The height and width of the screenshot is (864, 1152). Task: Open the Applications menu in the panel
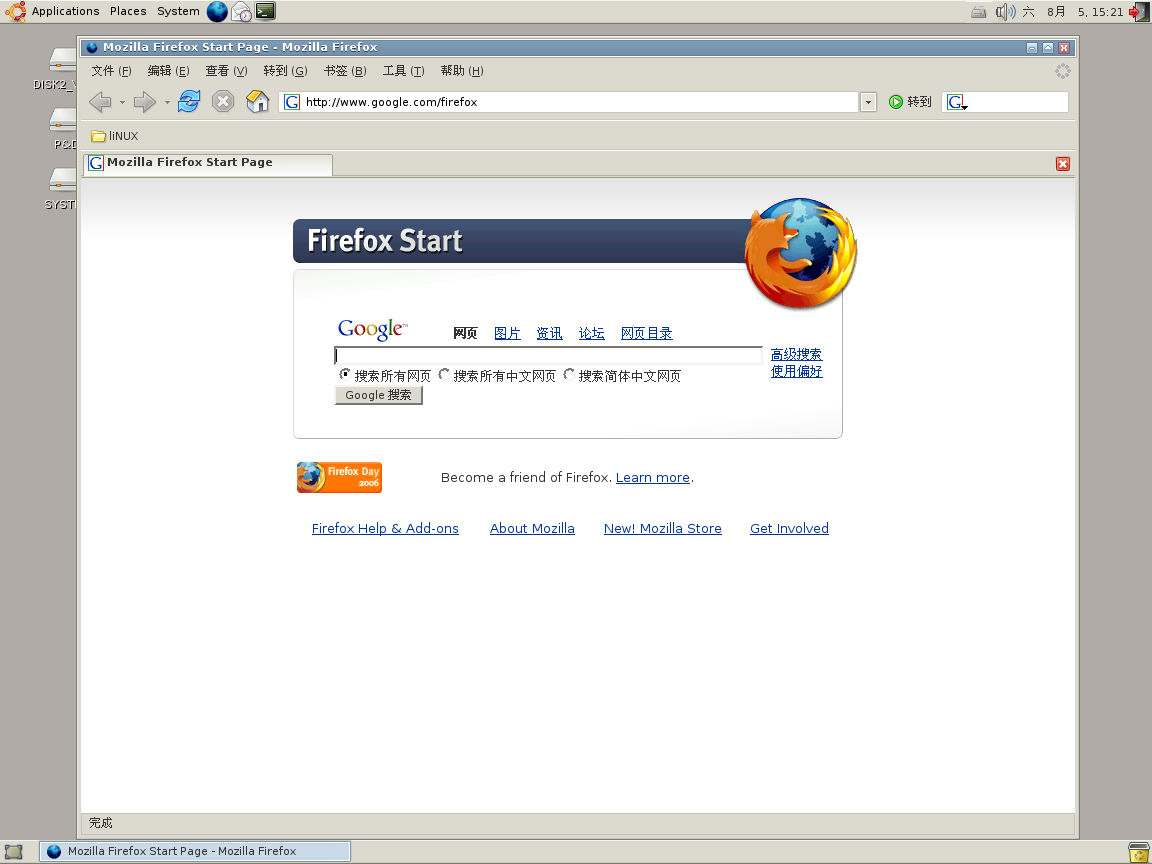coord(65,11)
